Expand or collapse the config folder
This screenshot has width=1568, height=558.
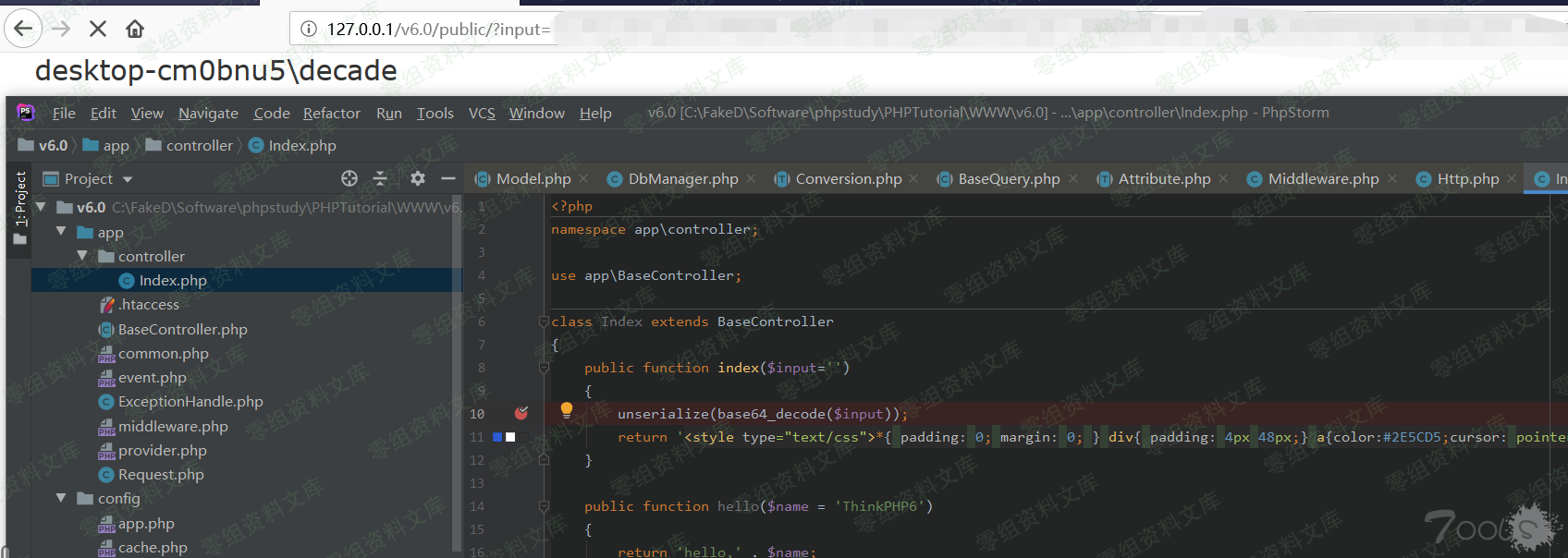click(61, 498)
